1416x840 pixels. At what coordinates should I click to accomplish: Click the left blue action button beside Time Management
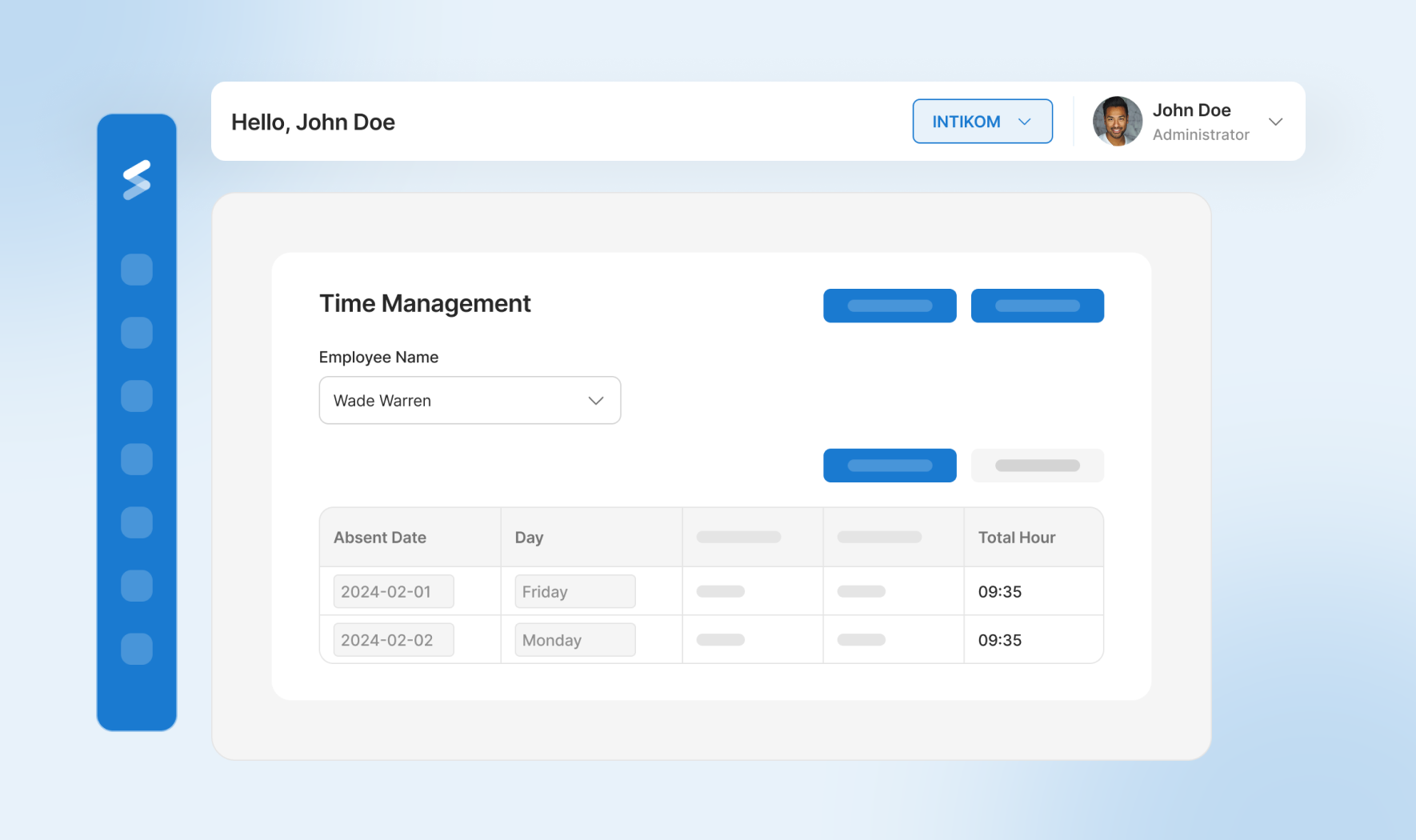click(890, 305)
